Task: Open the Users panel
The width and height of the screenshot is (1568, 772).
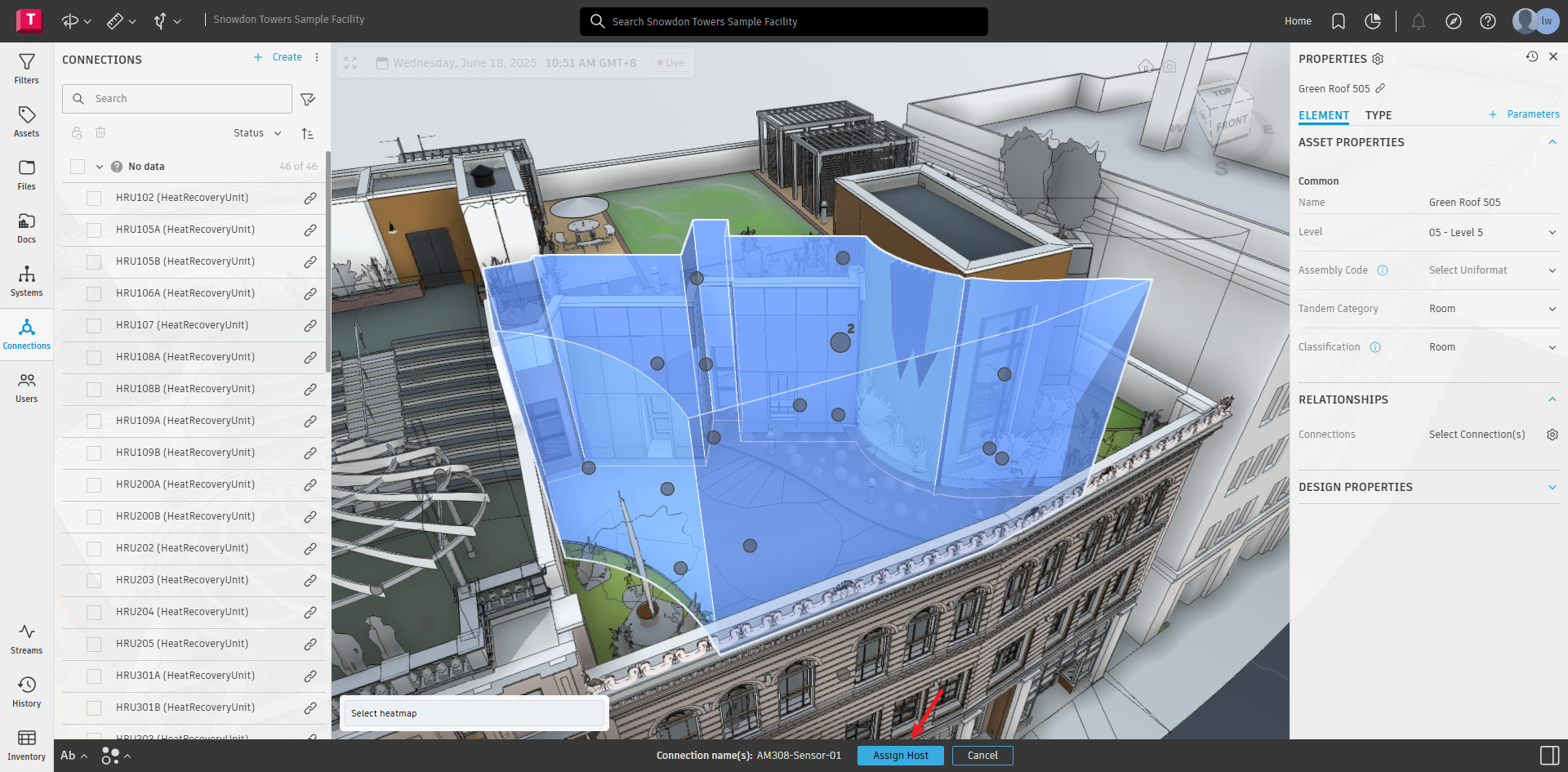Action: 26,387
